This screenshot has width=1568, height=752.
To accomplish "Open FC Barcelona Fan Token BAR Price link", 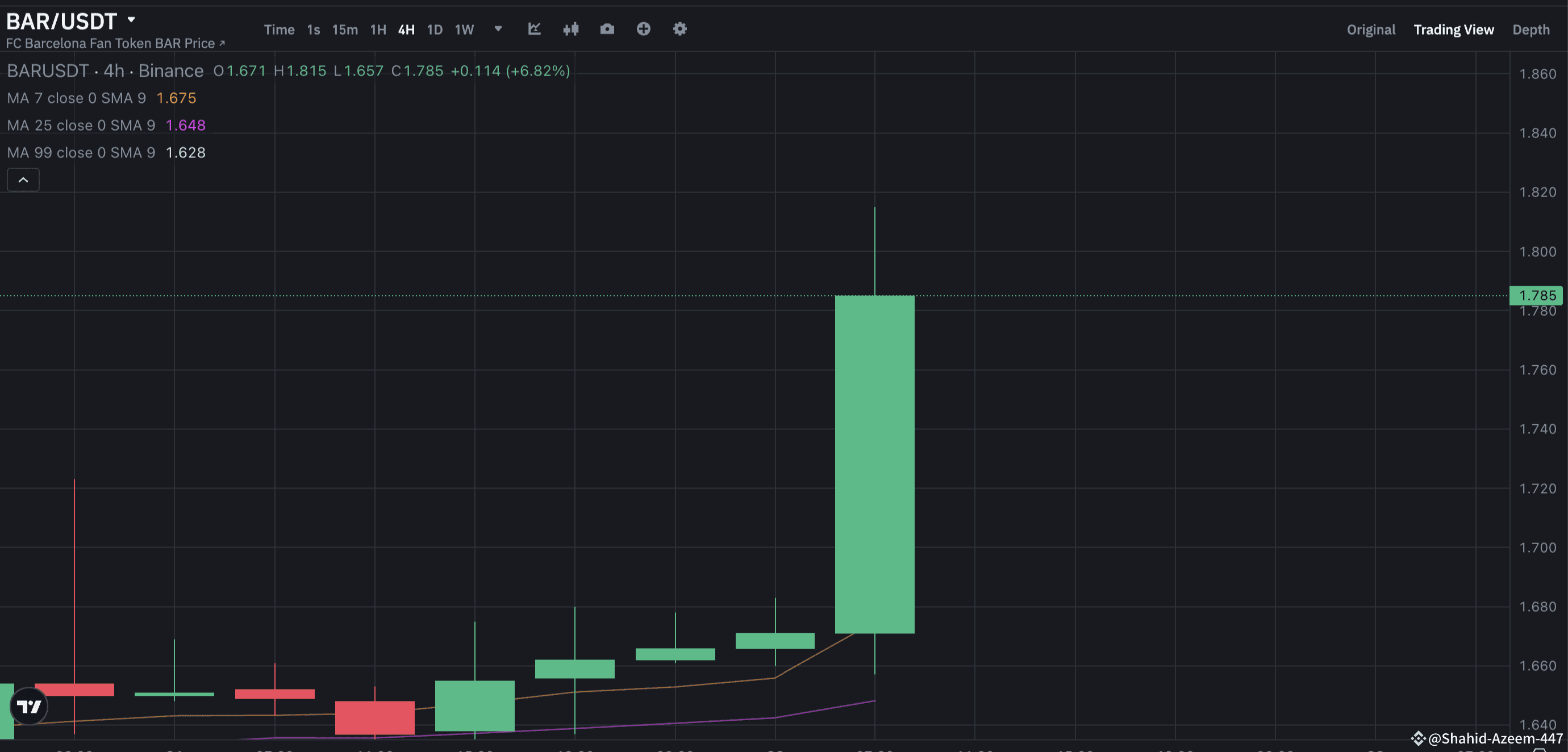I will click(x=116, y=43).
